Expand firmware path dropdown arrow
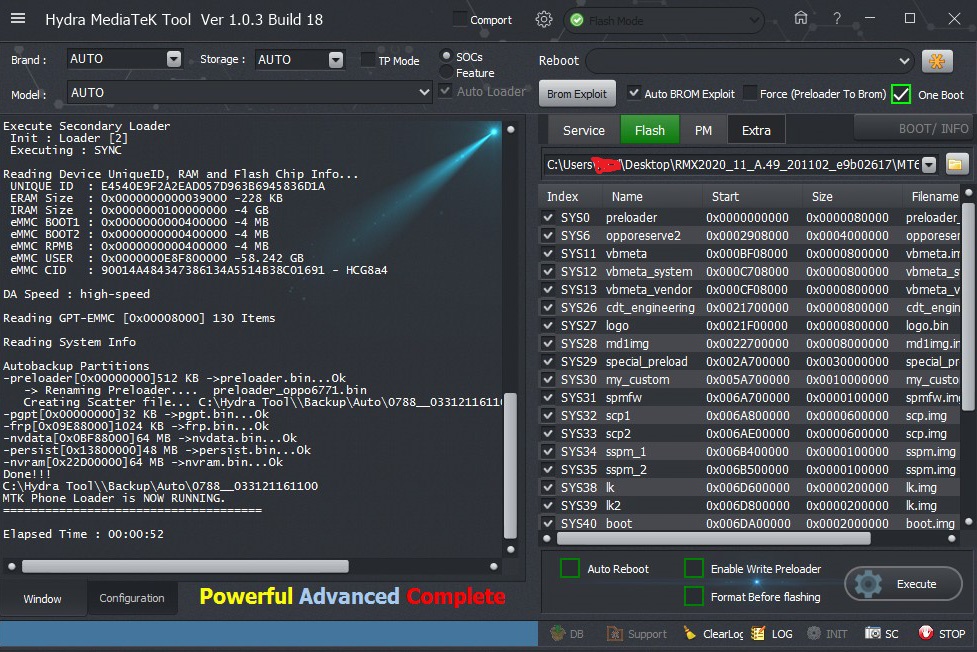977x652 pixels. click(929, 165)
